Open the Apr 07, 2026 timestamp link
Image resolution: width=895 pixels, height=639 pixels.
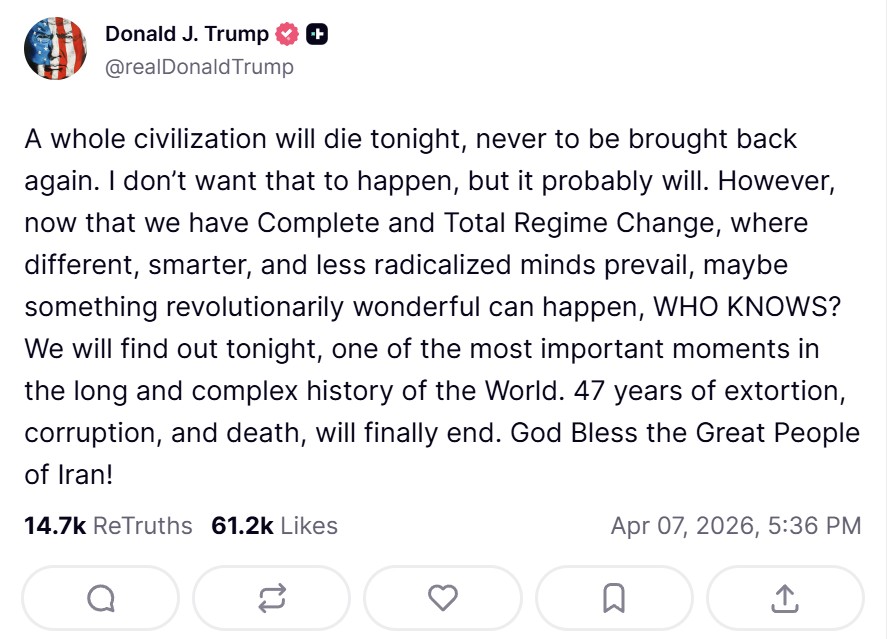pos(735,525)
